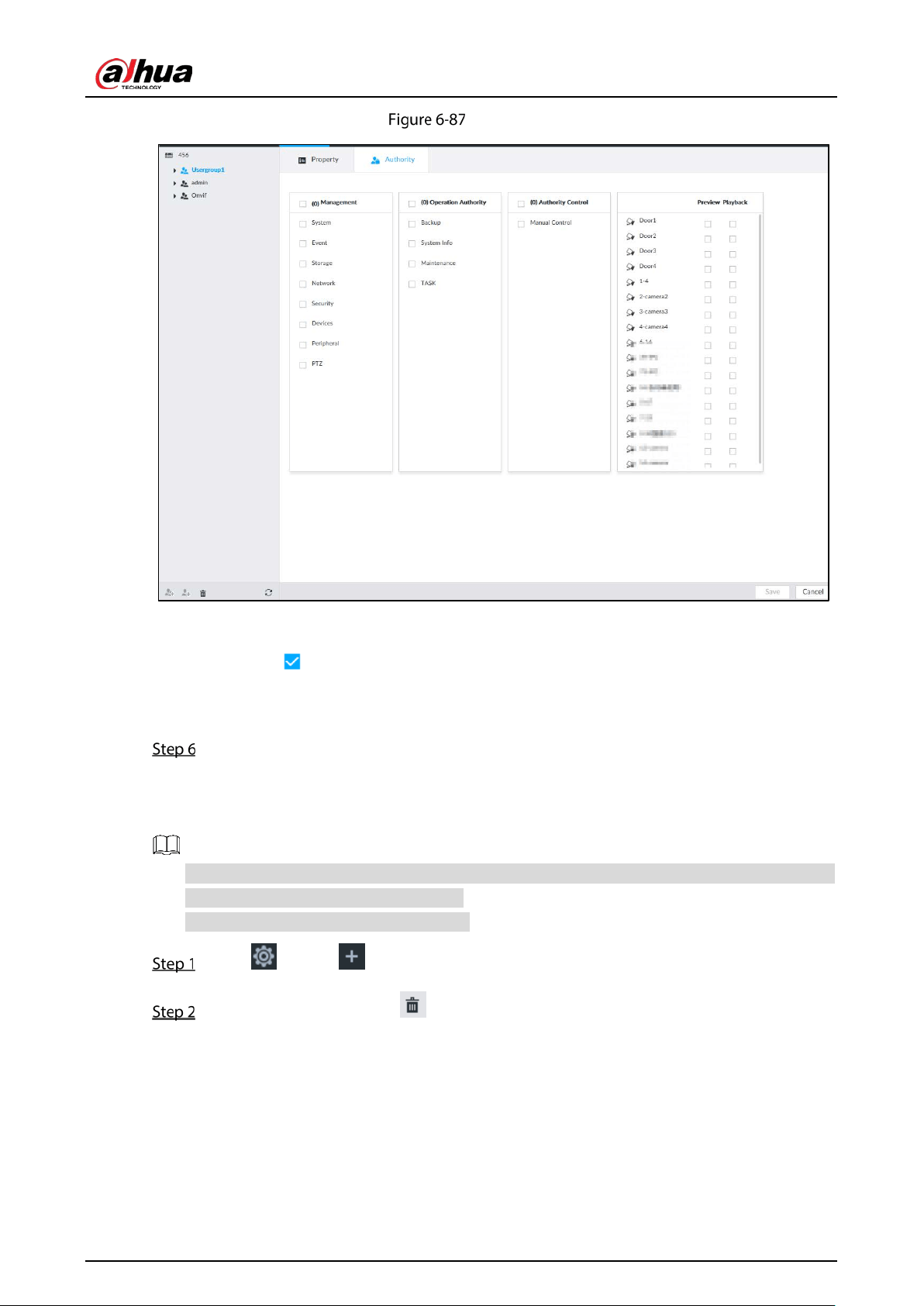Image resolution: width=924 pixels, height=1306 pixels.
Task: Select the Onvif tree item label
Action: [x=199, y=196]
